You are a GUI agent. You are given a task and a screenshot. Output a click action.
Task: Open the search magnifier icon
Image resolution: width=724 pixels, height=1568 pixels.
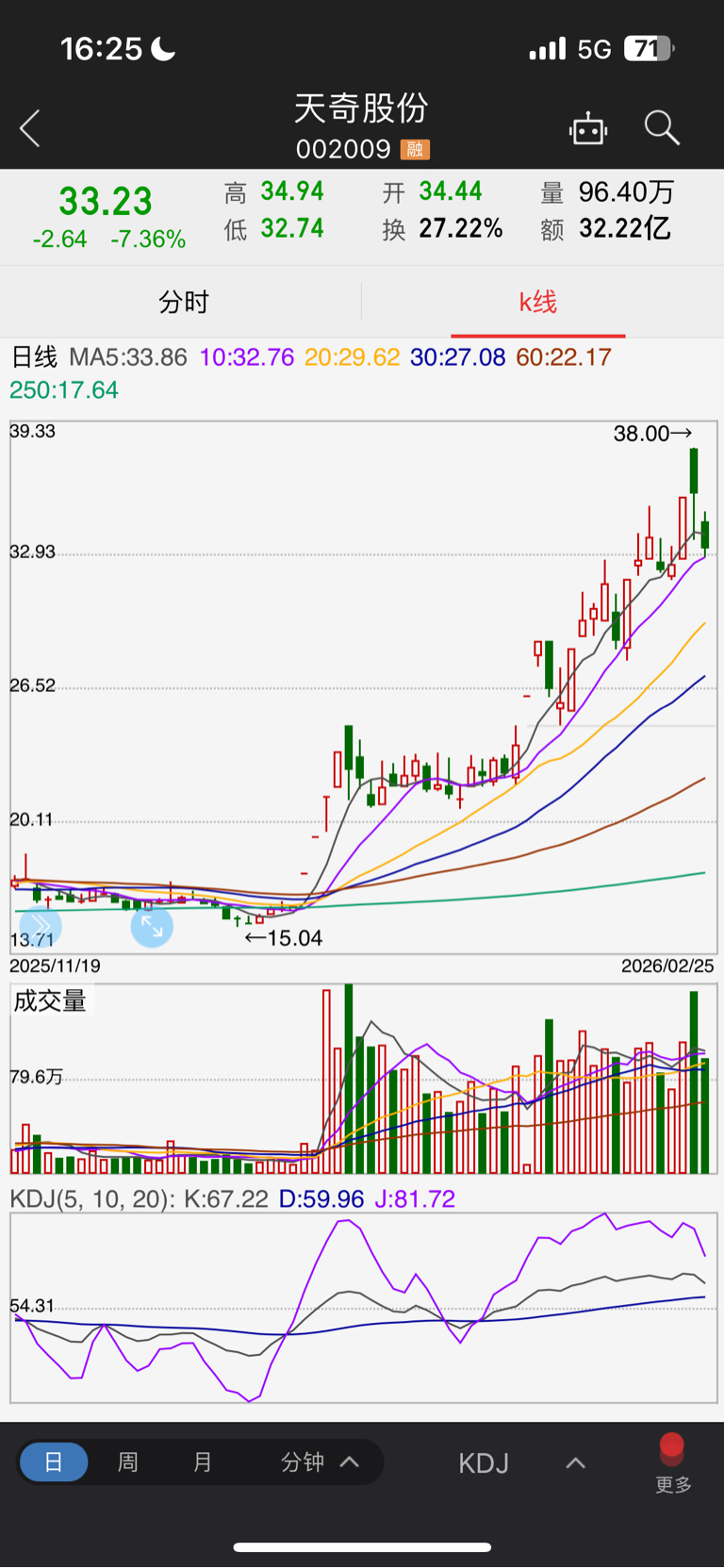click(x=662, y=127)
